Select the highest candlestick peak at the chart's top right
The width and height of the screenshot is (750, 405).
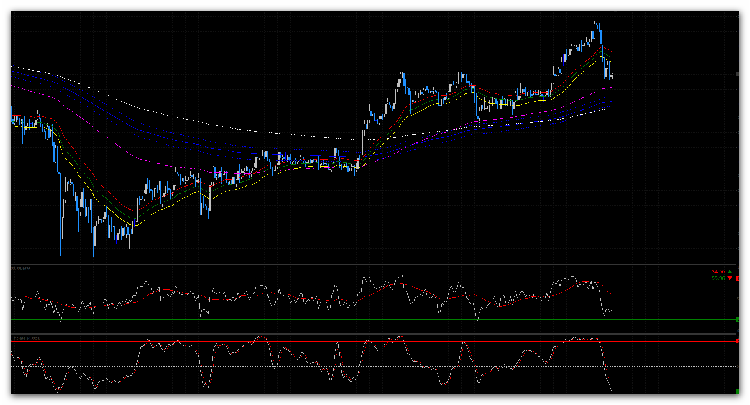(x=597, y=23)
